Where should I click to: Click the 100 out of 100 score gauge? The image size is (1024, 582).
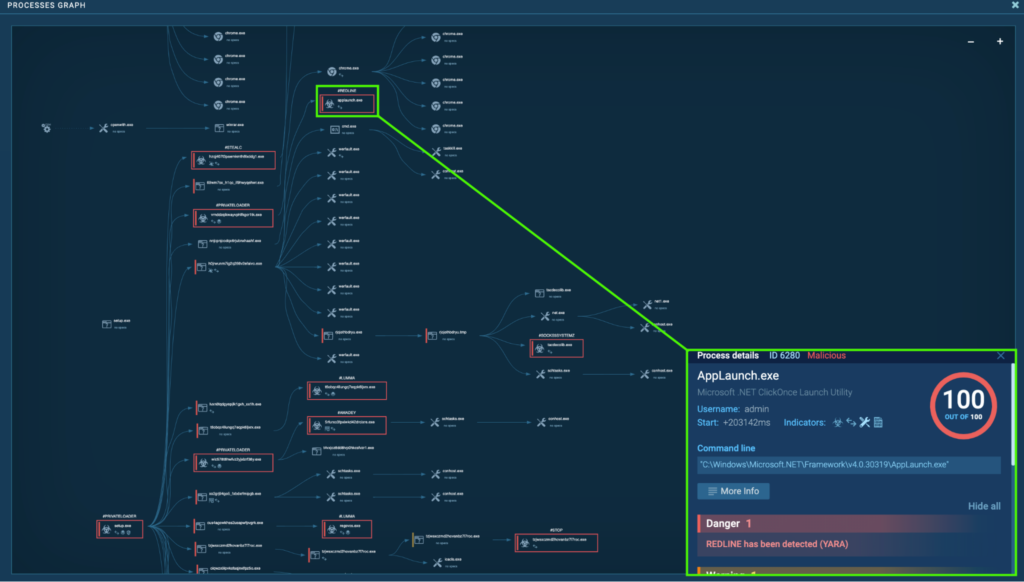[x=963, y=405]
